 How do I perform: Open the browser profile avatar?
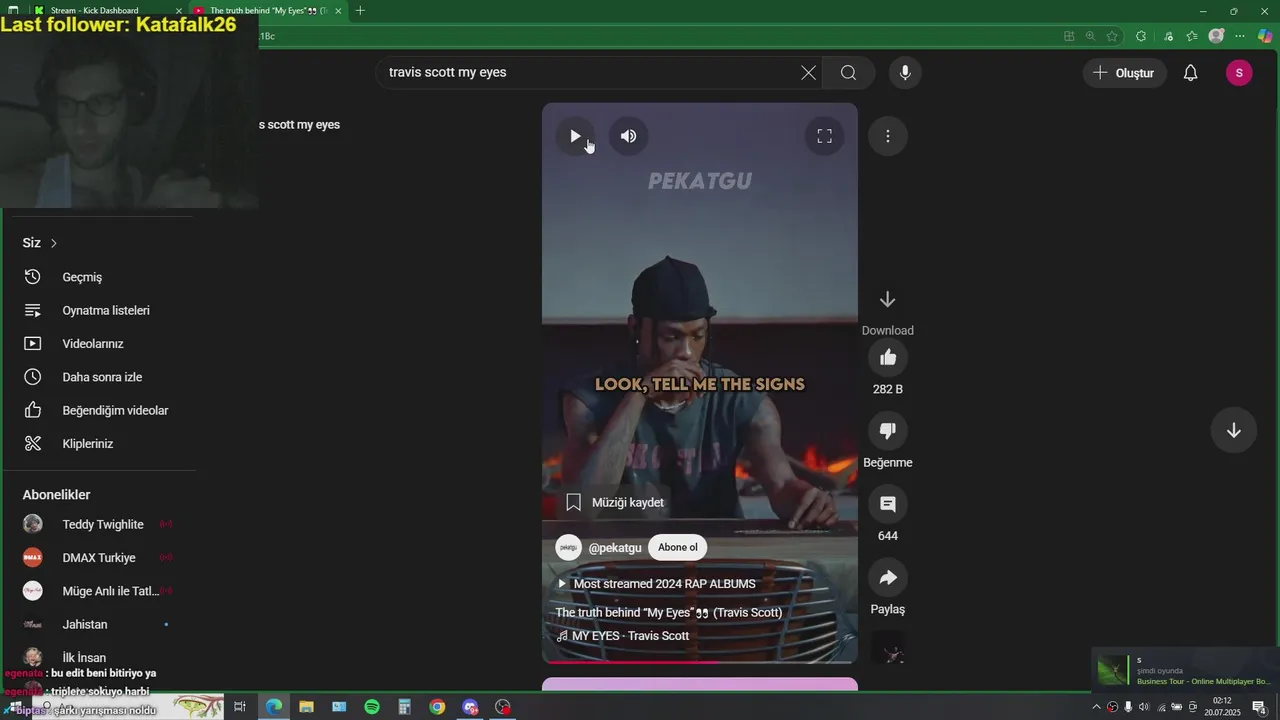click(1216, 36)
